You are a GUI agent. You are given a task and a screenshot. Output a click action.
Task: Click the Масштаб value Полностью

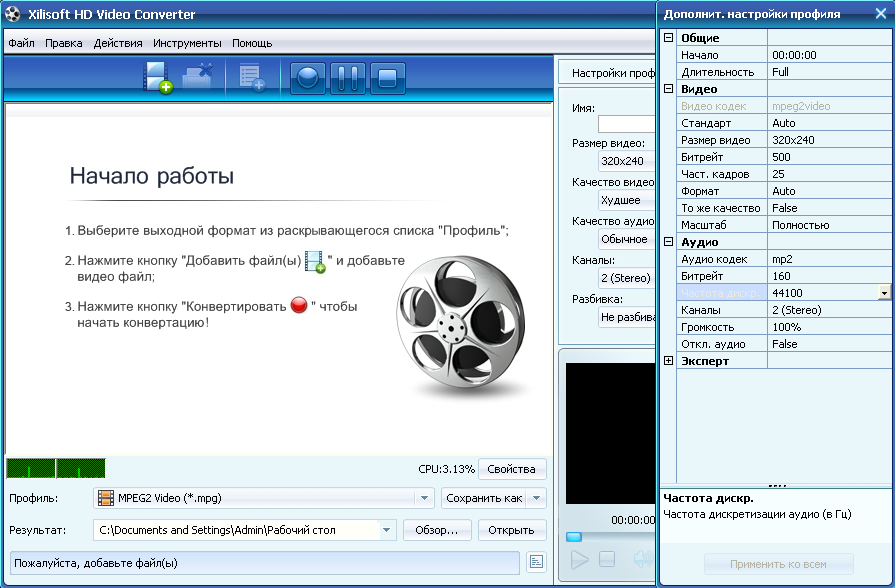coord(829,225)
